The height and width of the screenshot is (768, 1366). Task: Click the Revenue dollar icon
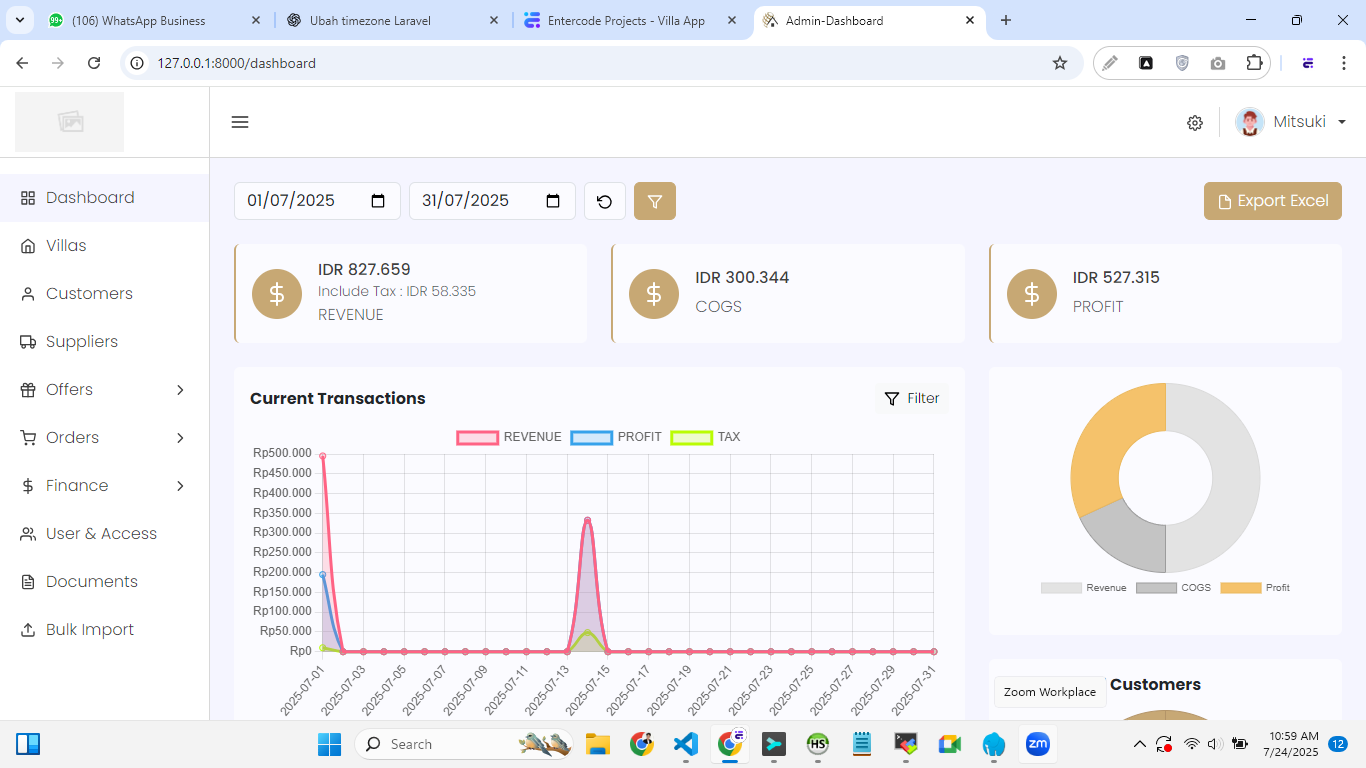point(277,294)
